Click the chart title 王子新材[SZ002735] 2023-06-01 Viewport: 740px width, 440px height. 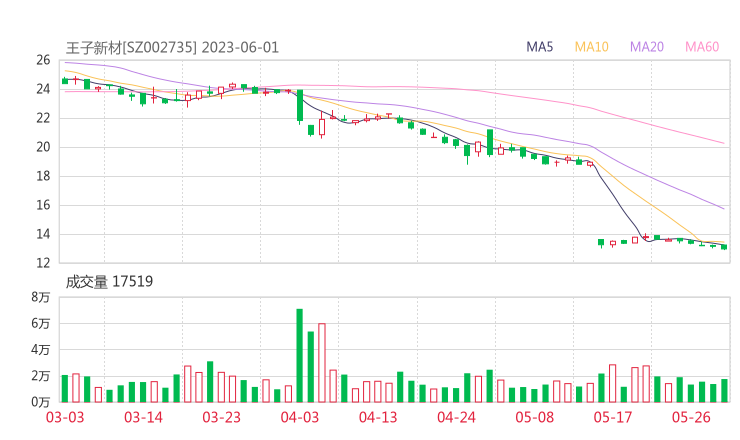[172, 48]
